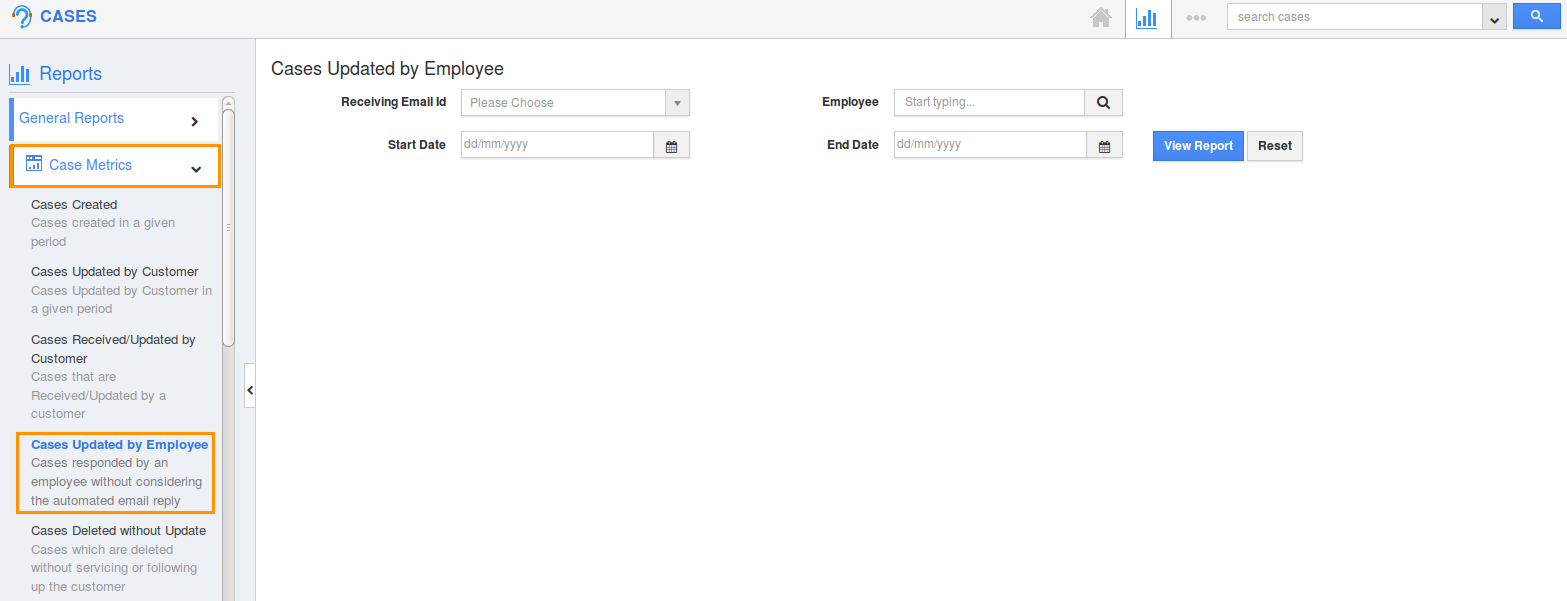Click the home icon in the toolbar

(x=1100, y=17)
